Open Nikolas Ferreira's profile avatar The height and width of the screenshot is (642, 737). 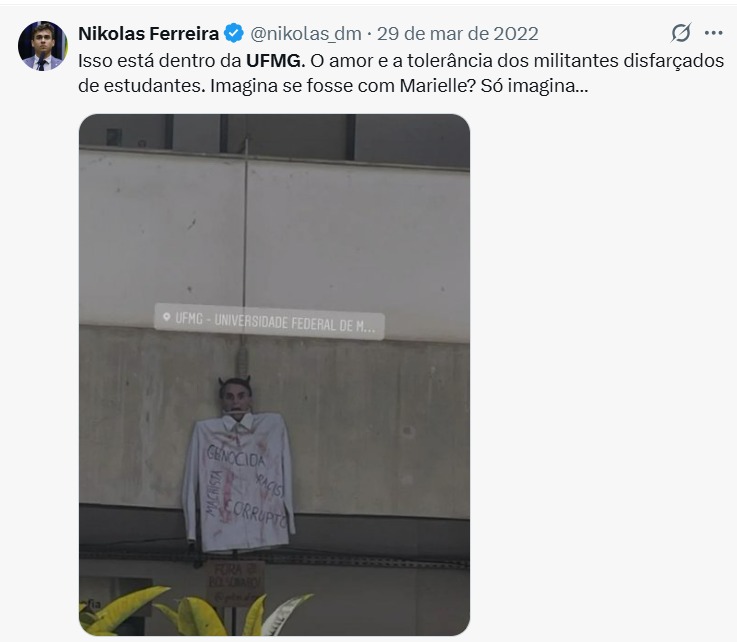[x=43, y=46]
